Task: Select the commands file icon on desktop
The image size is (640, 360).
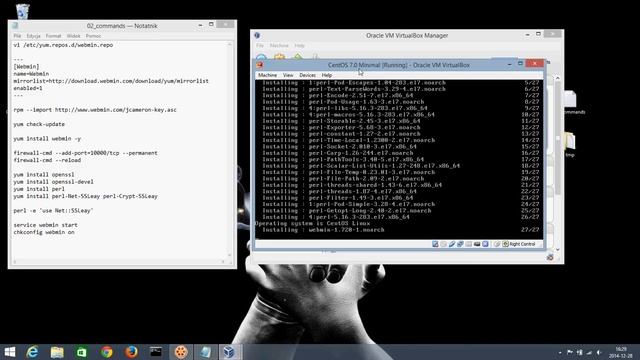Action: pyautogui.click(x=571, y=100)
